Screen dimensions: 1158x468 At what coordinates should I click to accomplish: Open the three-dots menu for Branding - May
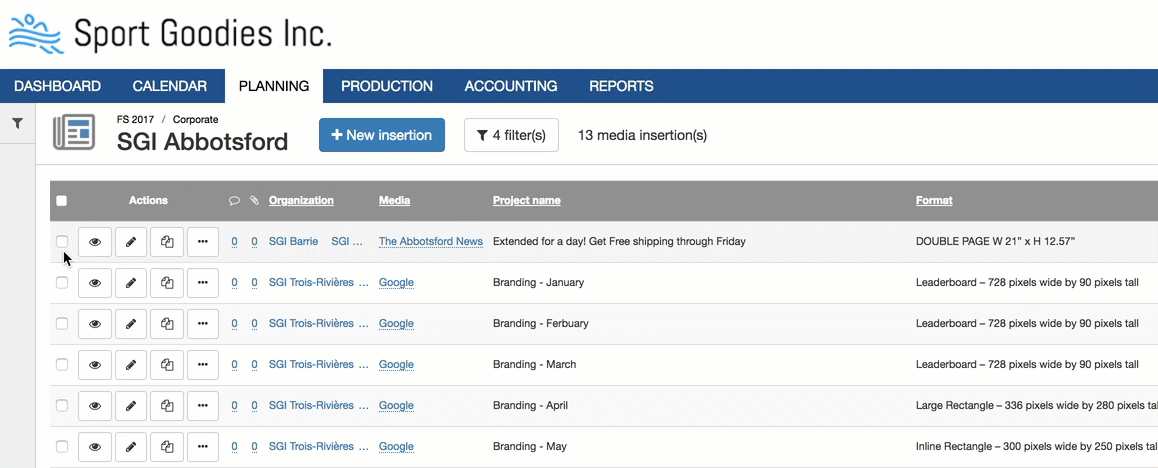point(203,447)
